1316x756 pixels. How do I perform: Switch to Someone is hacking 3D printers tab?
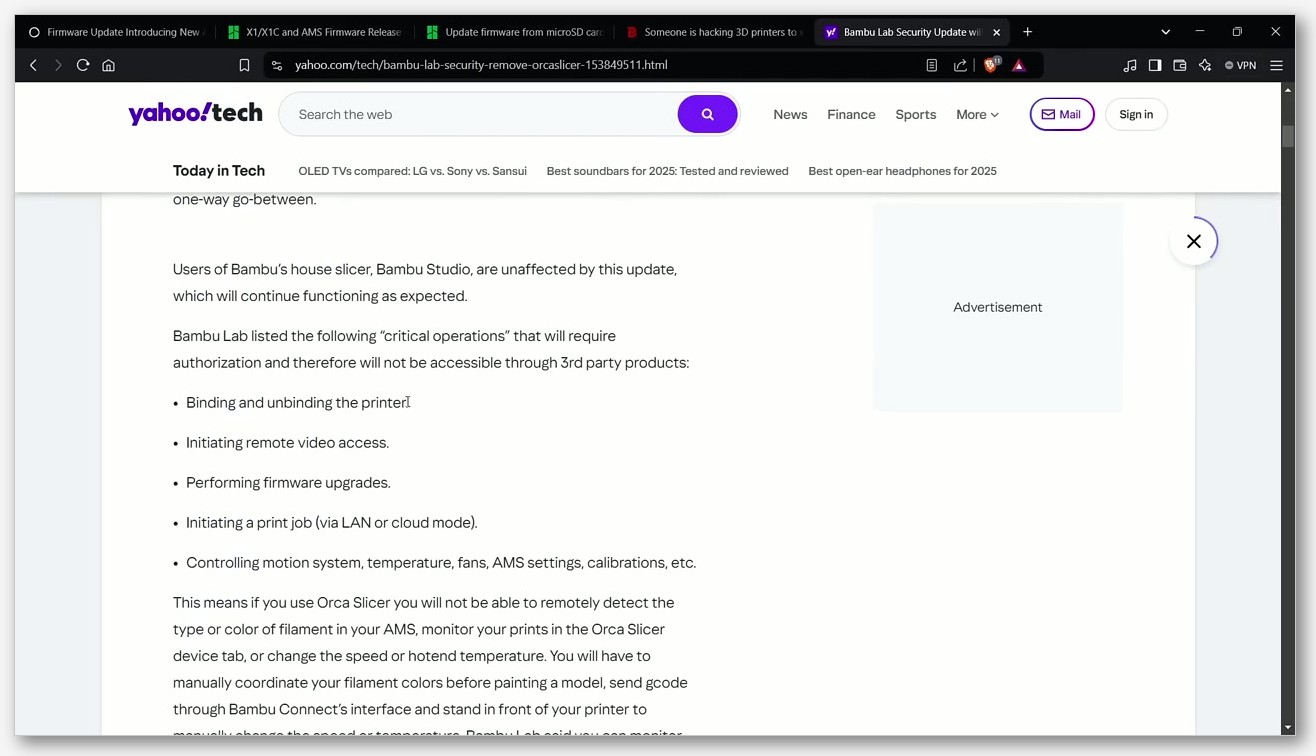coord(713,32)
